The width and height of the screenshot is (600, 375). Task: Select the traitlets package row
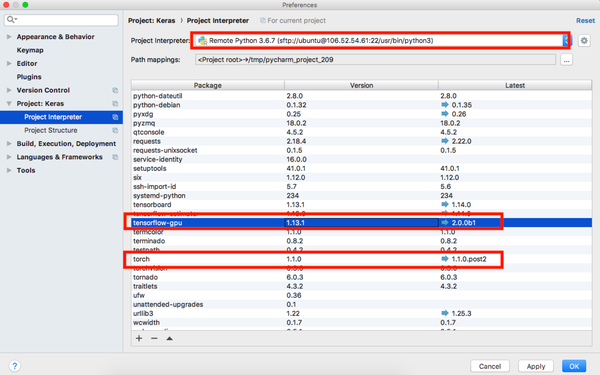(x=362, y=286)
